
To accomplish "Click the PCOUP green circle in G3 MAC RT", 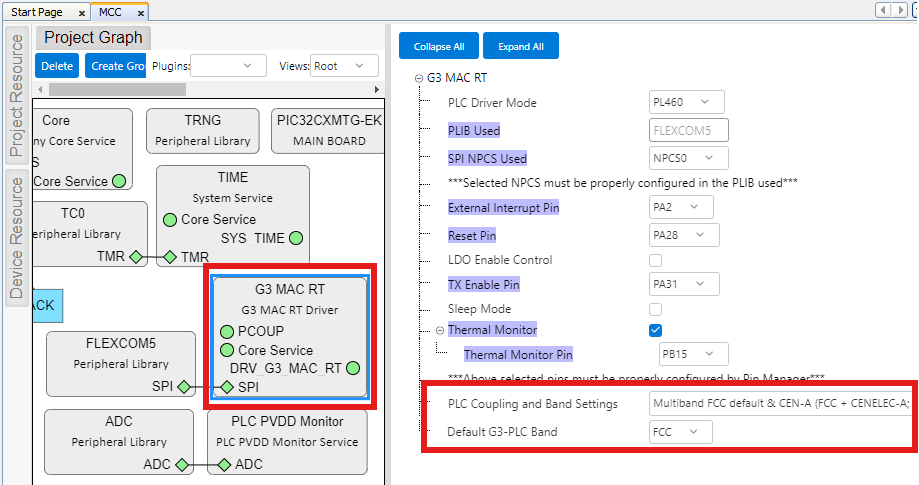I will pos(226,332).
